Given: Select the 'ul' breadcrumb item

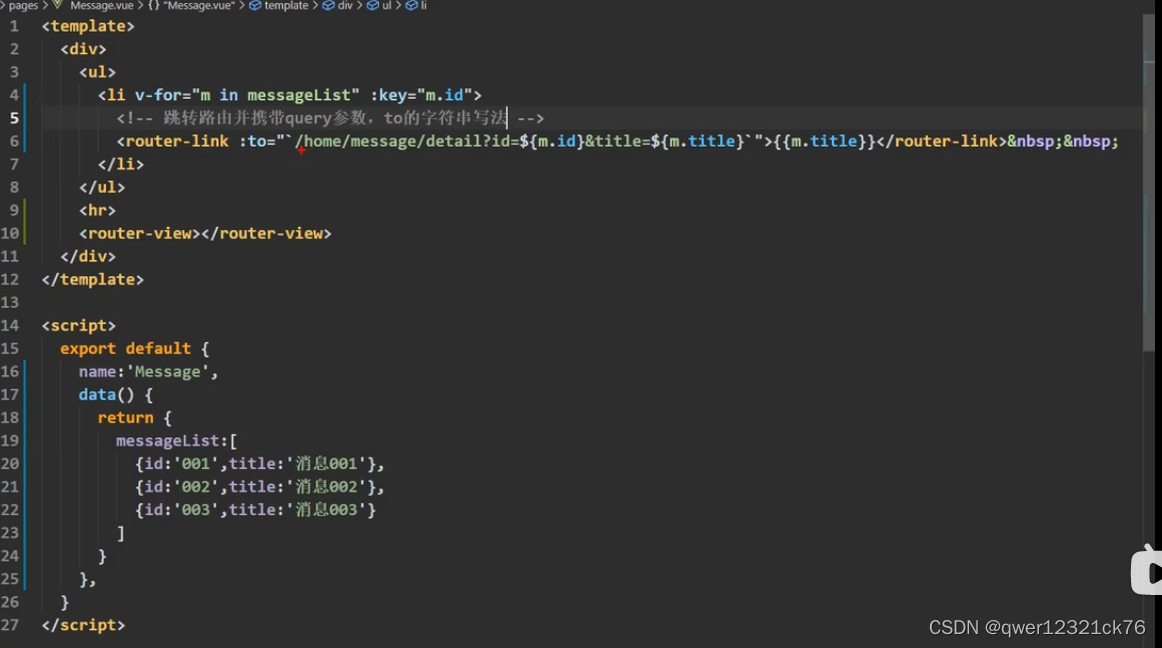Looking at the screenshot, I should (386, 5).
